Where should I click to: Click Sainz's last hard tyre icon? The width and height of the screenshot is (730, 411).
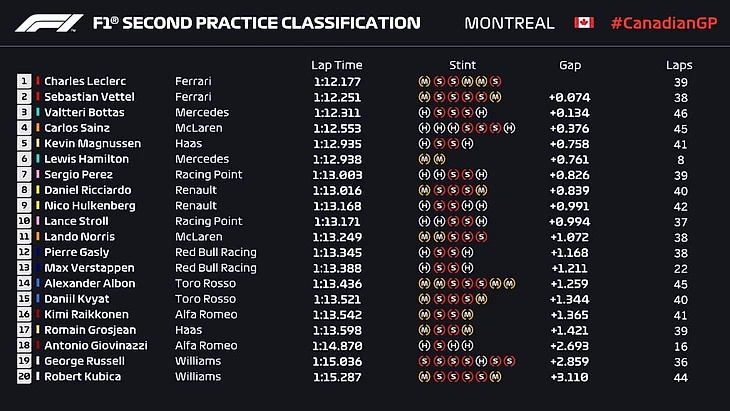click(x=509, y=128)
